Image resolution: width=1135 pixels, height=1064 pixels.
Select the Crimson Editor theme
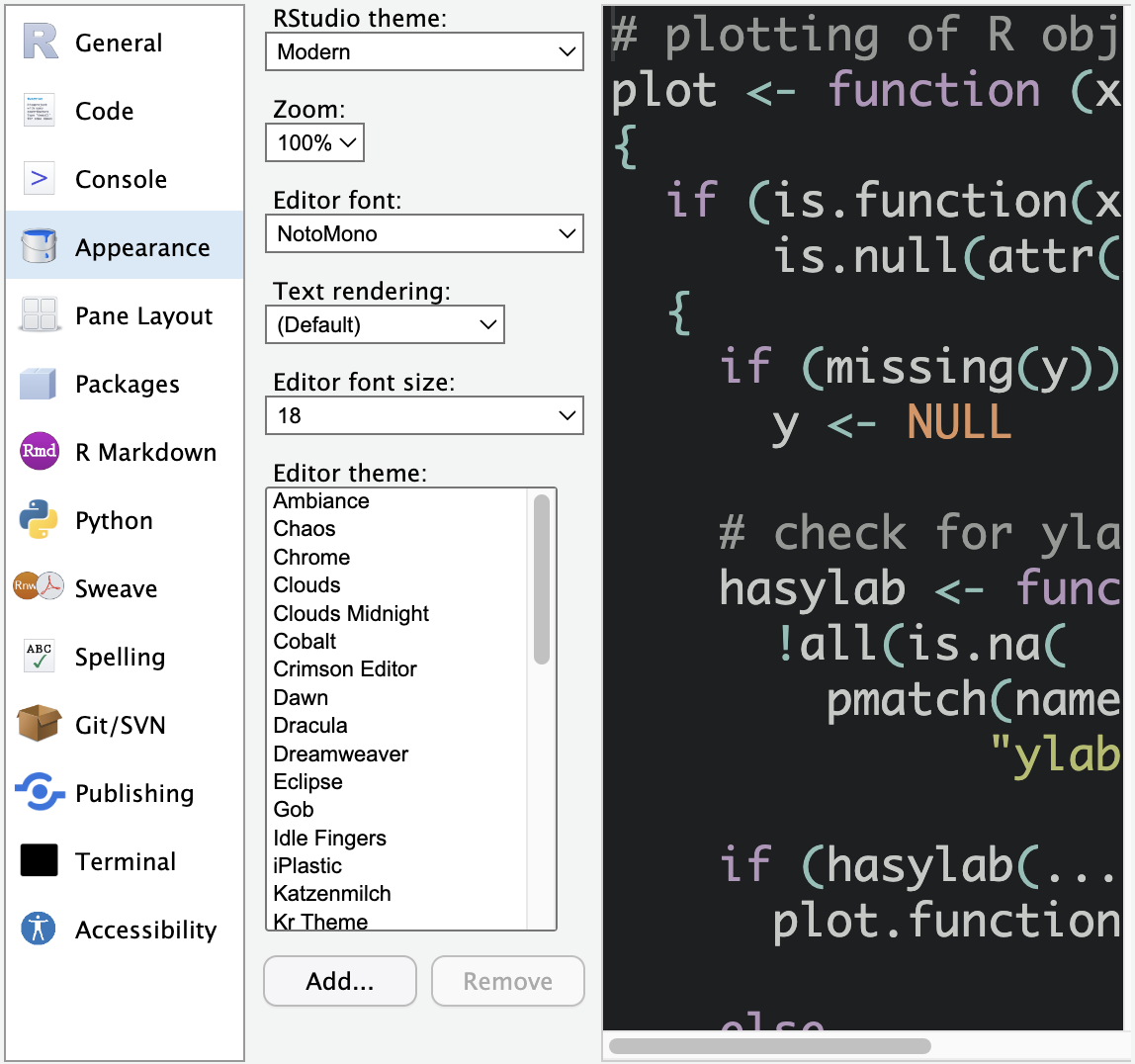coord(345,668)
